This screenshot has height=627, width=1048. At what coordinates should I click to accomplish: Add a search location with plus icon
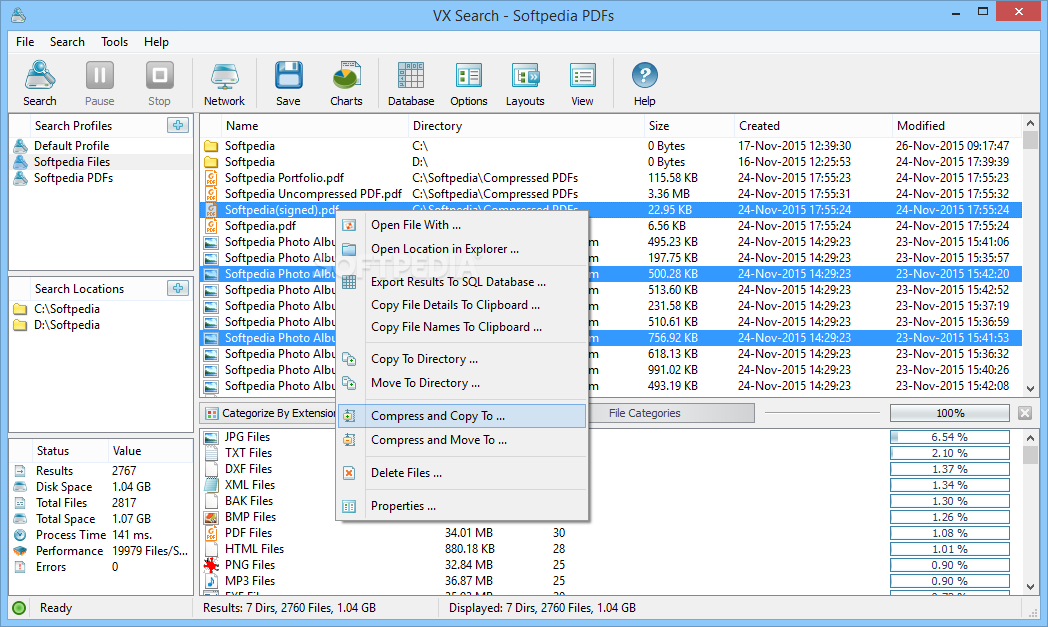tap(178, 288)
